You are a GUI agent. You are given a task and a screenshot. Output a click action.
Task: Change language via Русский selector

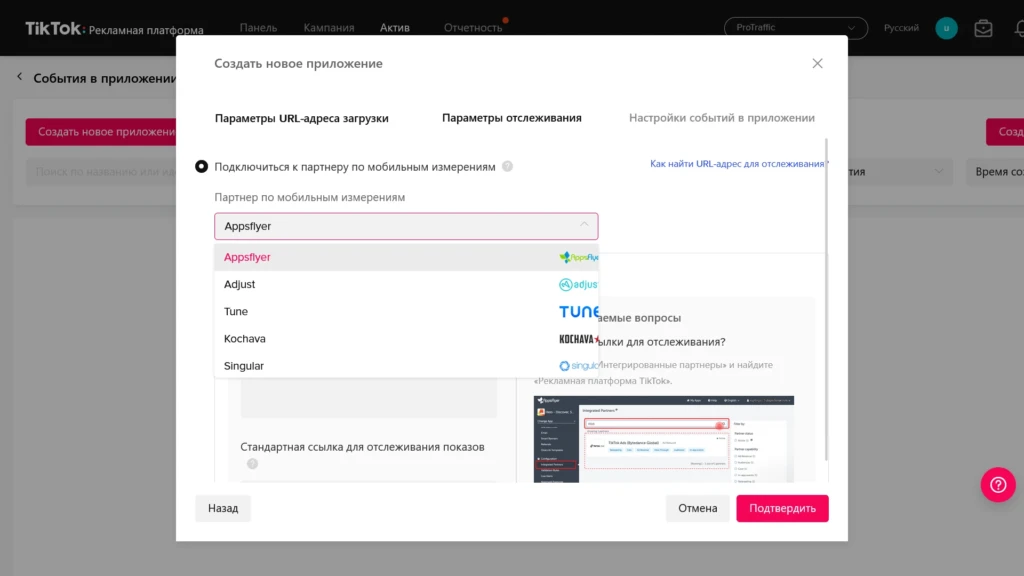pyautogui.click(x=901, y=27)
